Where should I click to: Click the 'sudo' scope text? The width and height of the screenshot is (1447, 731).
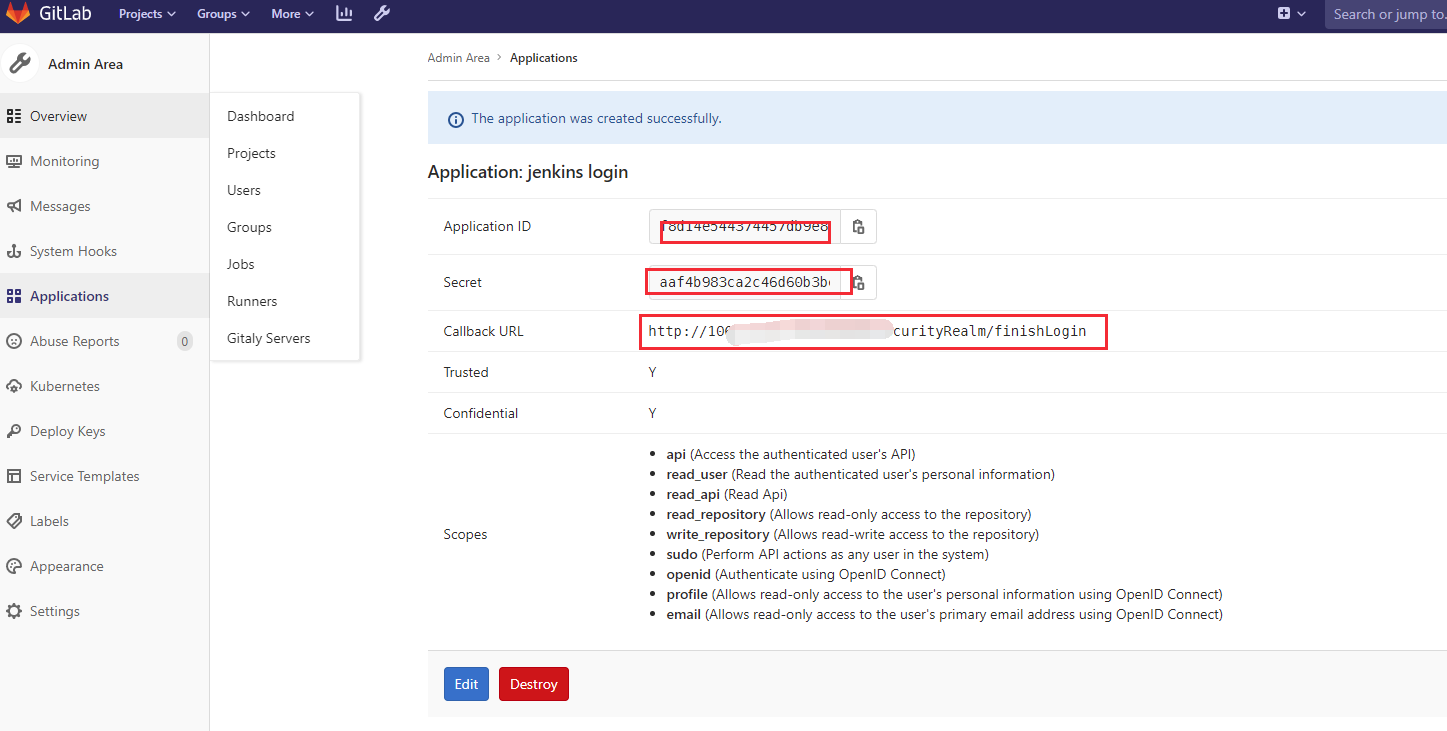tap(682, 554)
